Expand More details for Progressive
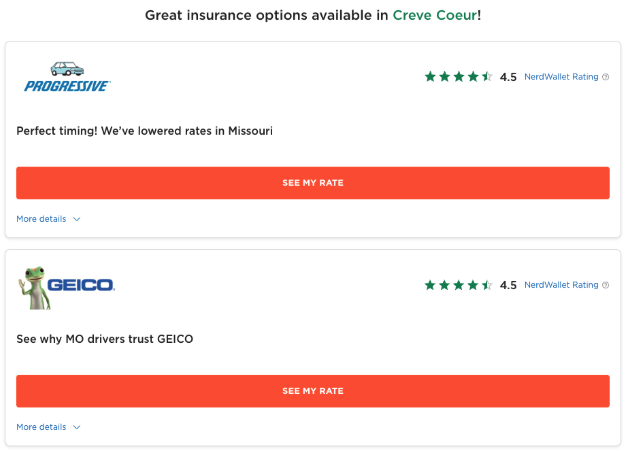This screenshot has width=627, height=453. point(42,218)
